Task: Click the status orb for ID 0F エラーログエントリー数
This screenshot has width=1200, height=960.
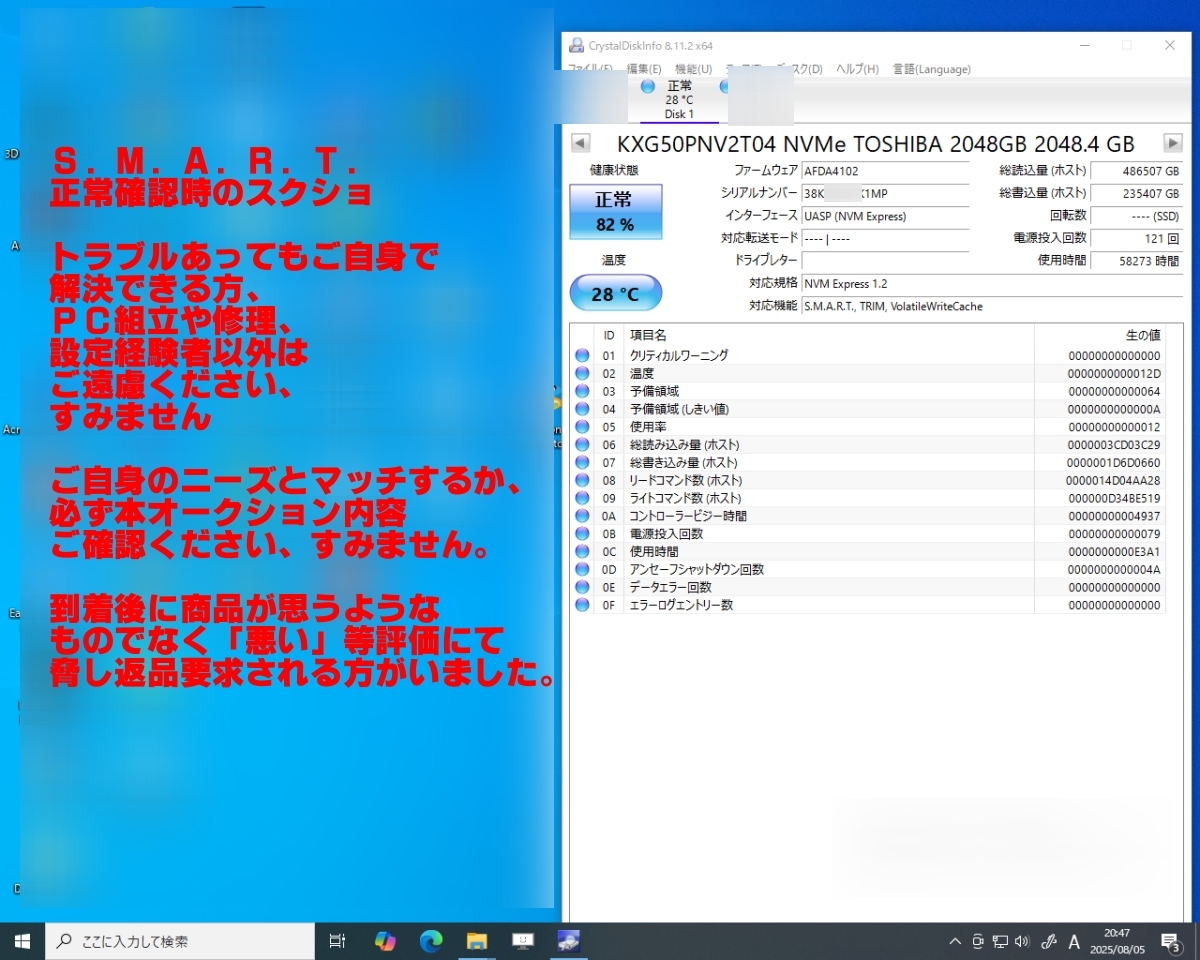Action: point(582,605)
